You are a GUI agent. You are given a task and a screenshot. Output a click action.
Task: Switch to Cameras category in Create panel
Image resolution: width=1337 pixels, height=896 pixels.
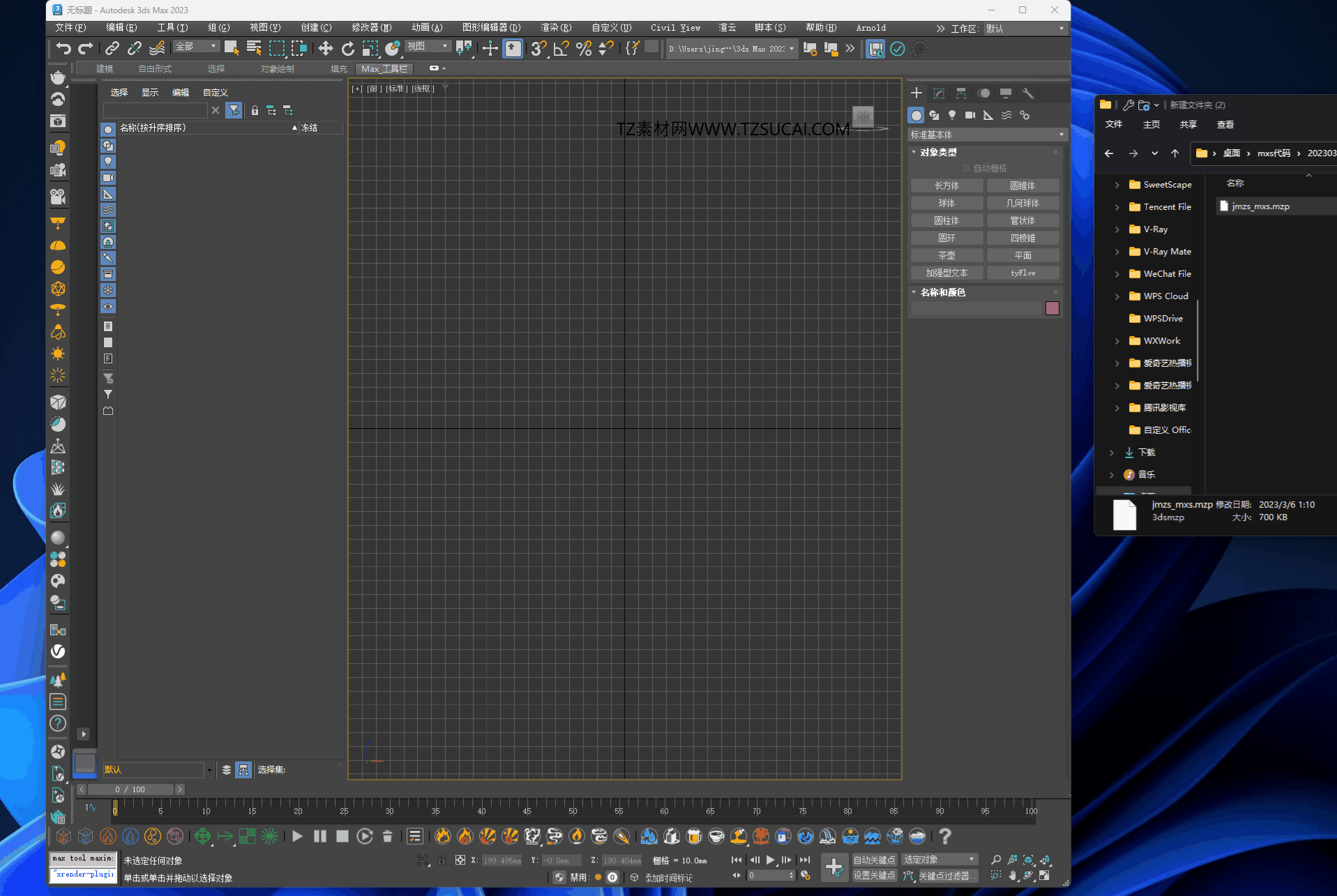(970, 115)
